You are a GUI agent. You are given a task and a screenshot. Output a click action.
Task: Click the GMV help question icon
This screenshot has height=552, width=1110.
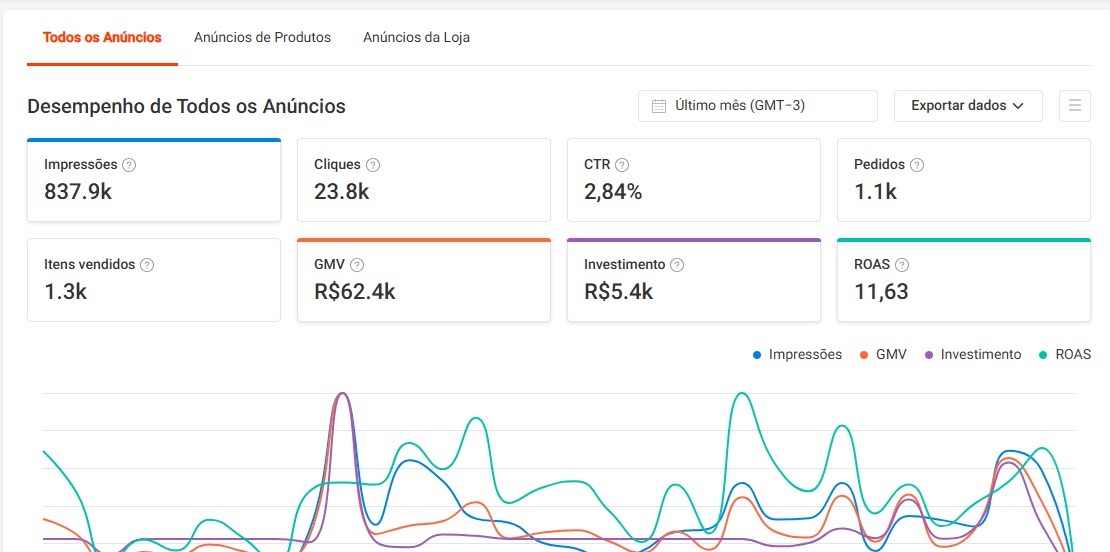pyautogui.click(x=357, y=265)
